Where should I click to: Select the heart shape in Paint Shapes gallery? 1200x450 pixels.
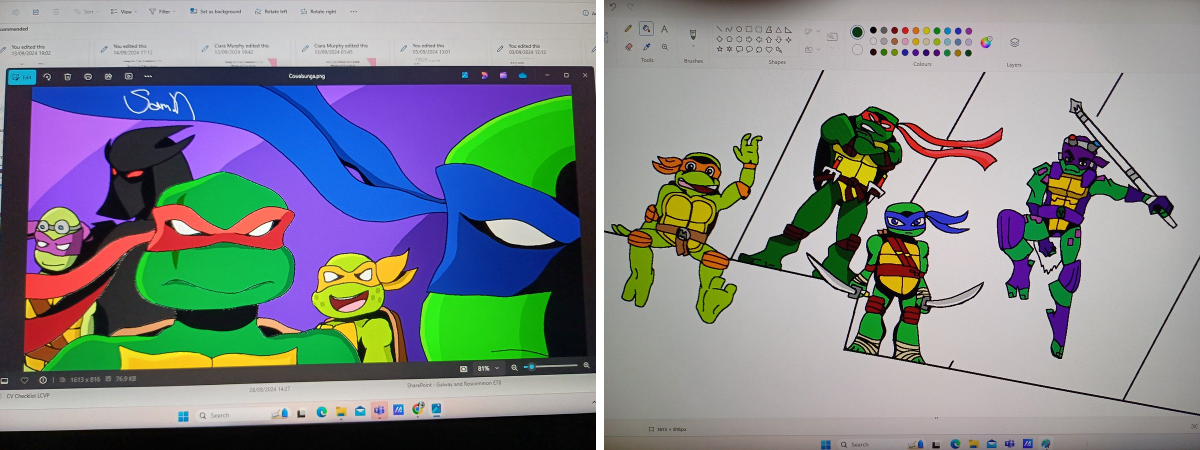coord(768,49)
